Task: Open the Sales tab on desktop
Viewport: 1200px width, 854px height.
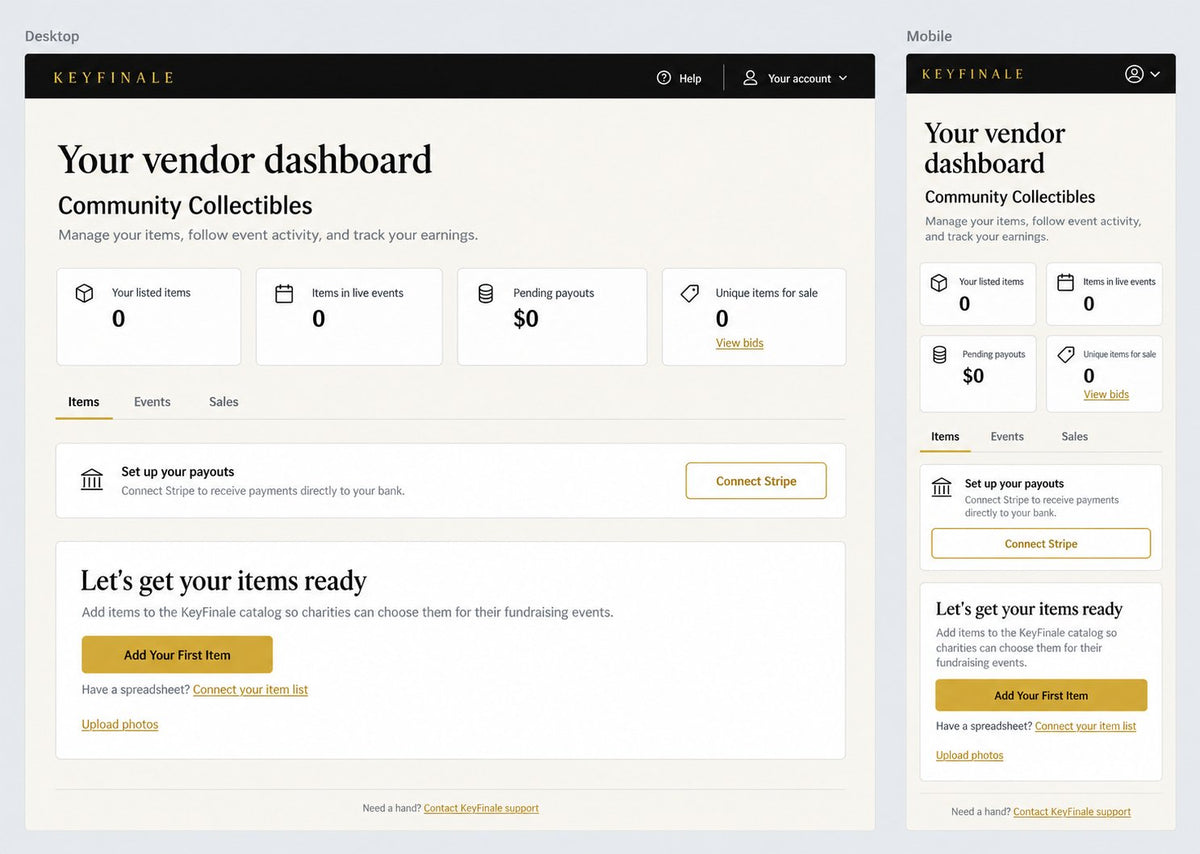Action: coord(224,402)
